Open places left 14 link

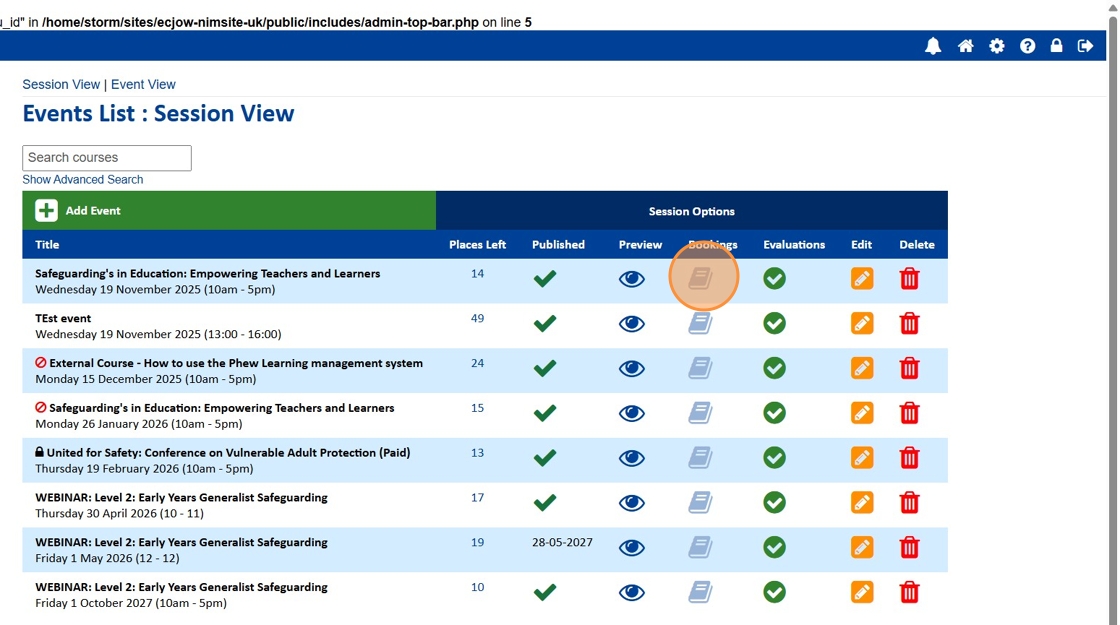pyautogui.click(x=477, y=274)
